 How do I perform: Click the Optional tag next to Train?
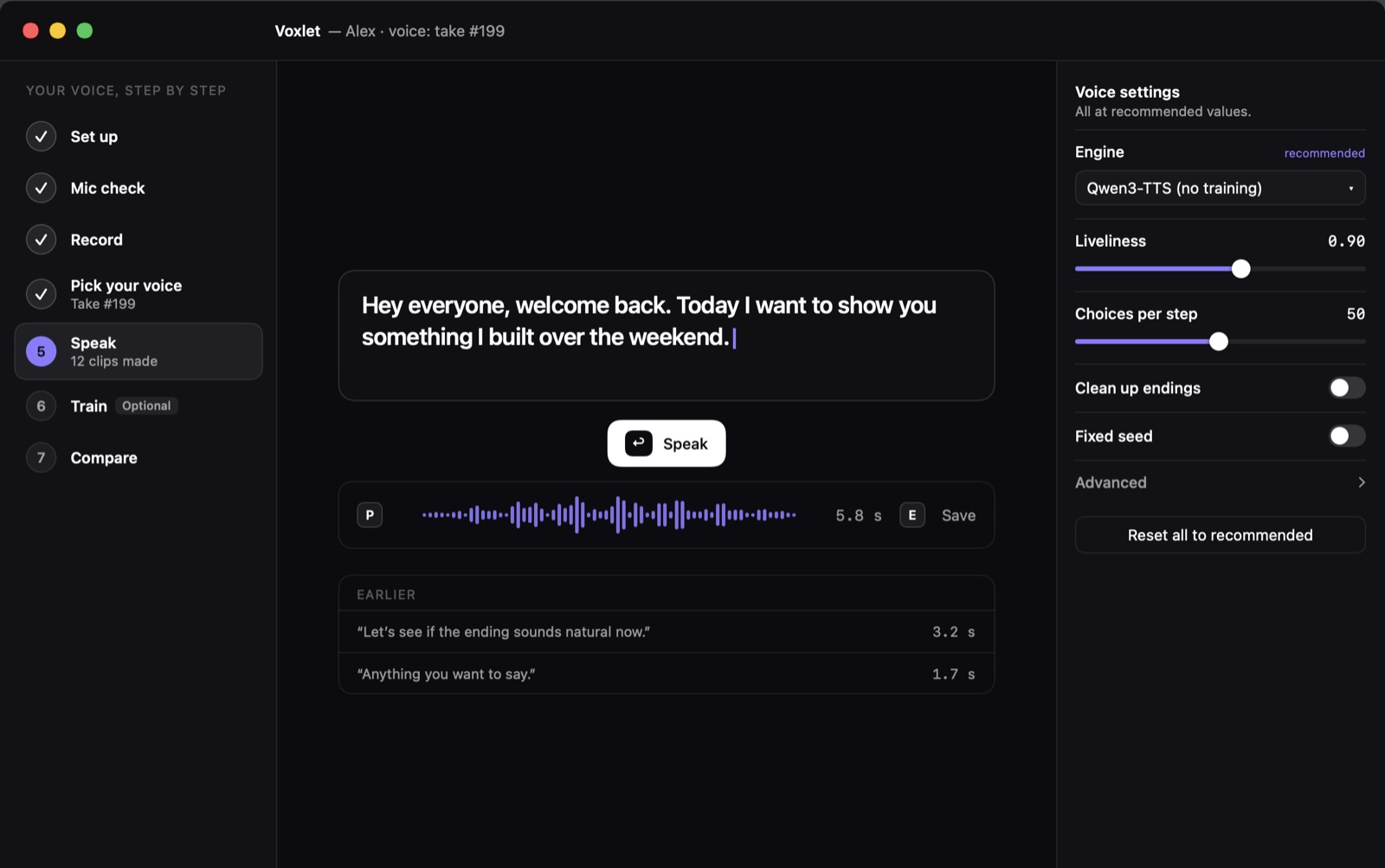click(146, 406)
